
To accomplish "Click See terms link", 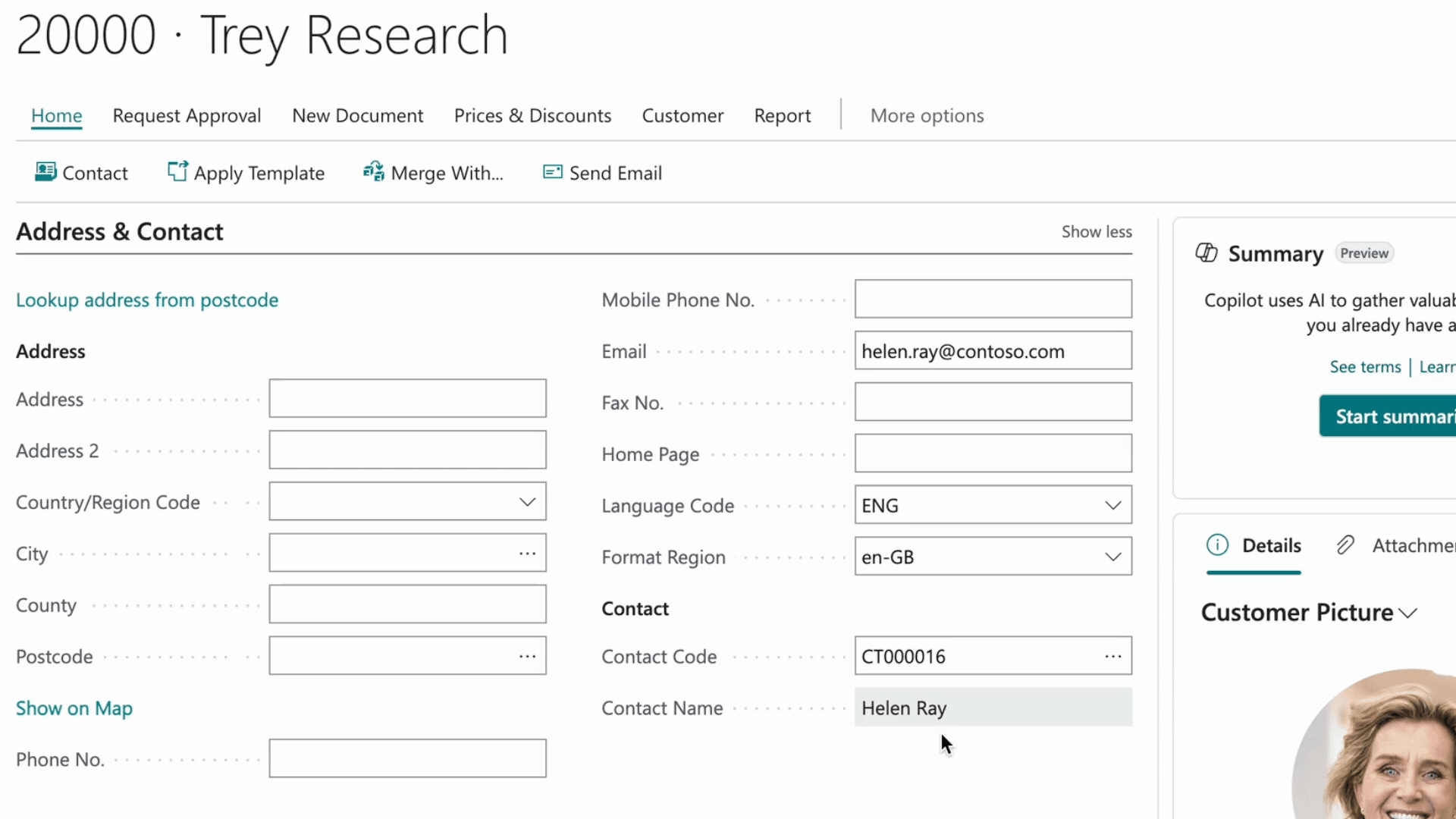I will tap(1366, 366).
